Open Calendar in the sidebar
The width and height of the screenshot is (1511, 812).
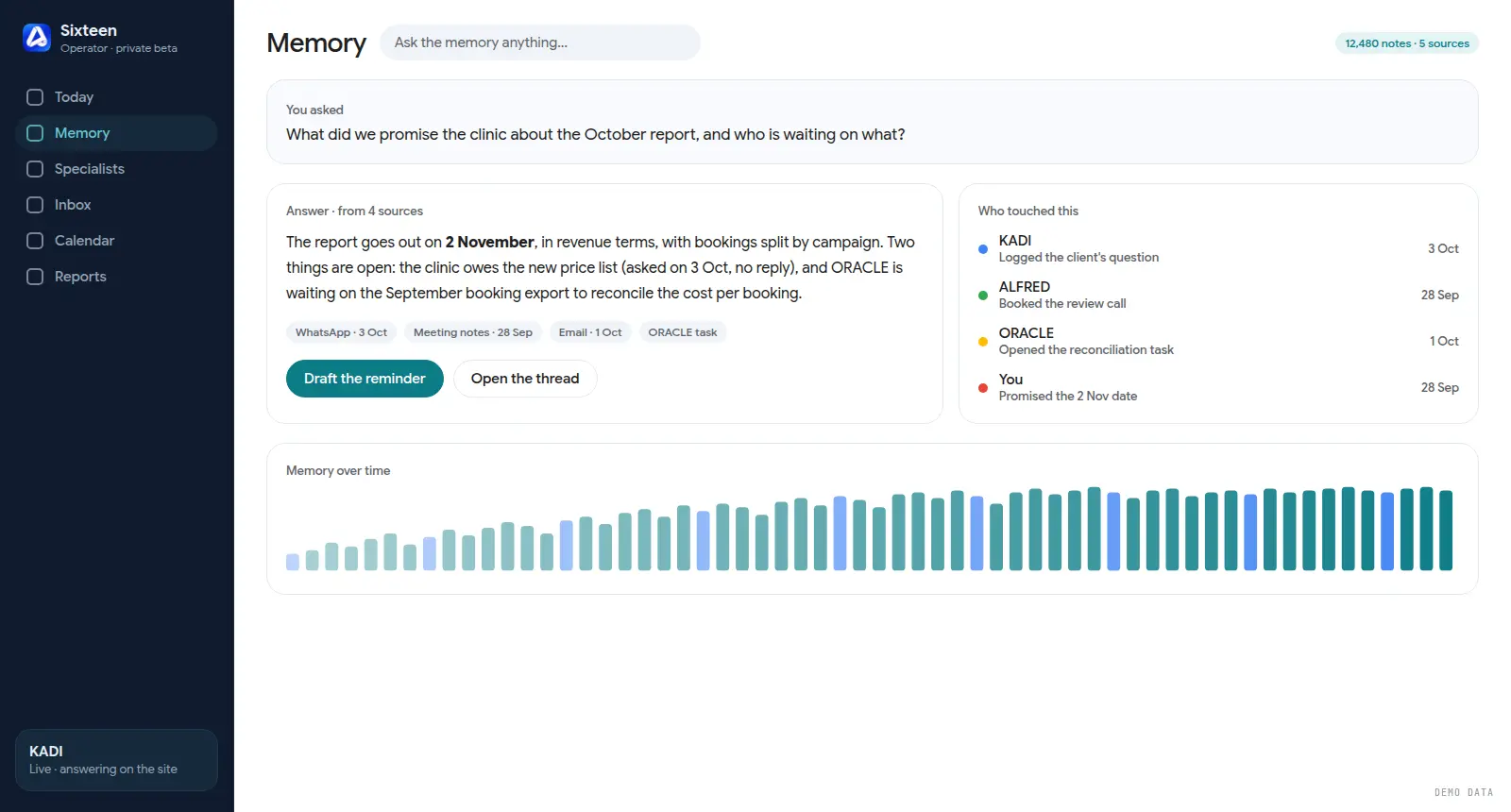tap(116, 241)
